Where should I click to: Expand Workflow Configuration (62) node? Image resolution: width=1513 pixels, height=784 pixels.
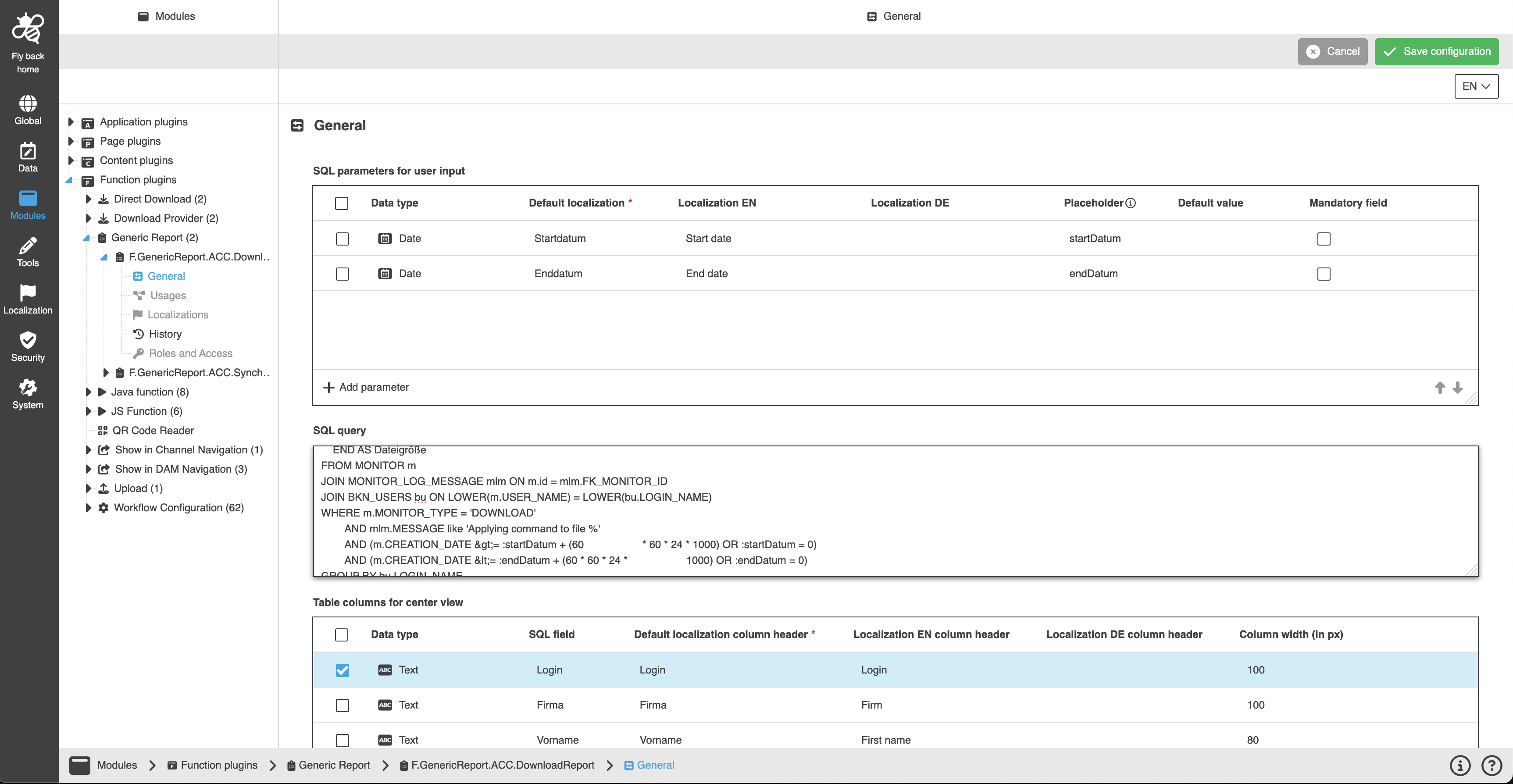click(88, 507)
